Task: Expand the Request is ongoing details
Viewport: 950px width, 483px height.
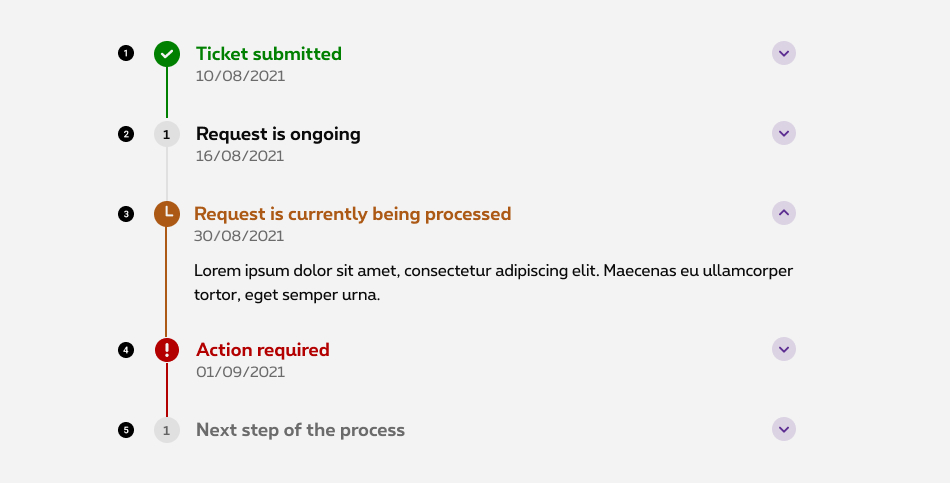Action: (784, 133)
